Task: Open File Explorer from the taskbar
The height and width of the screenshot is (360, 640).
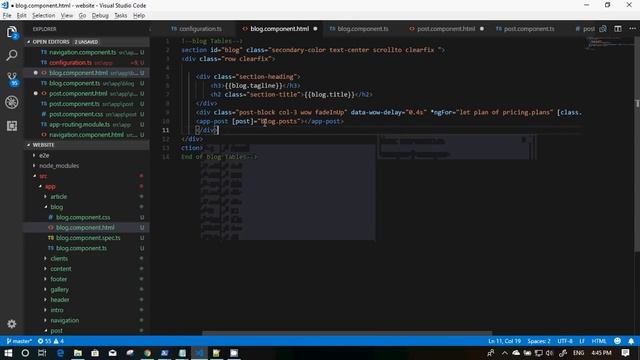Action: coord(78,353)
